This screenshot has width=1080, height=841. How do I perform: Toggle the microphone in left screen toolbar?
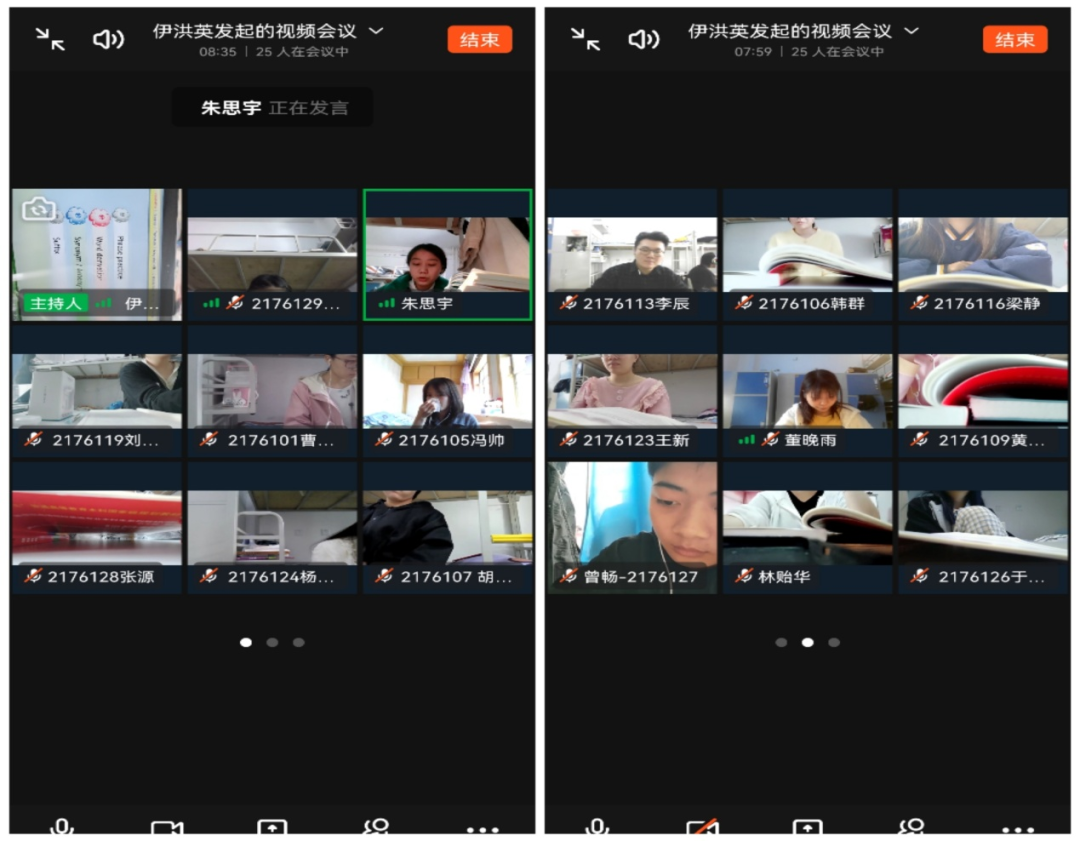[62, 828]
